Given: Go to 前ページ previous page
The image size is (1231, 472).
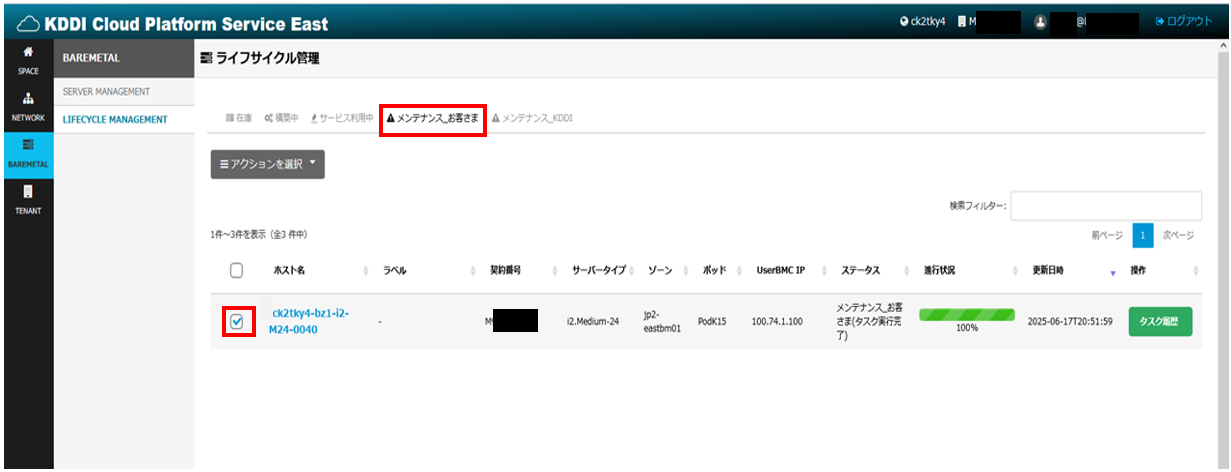Looking at the screenshot, I should tap(1107, 235).
